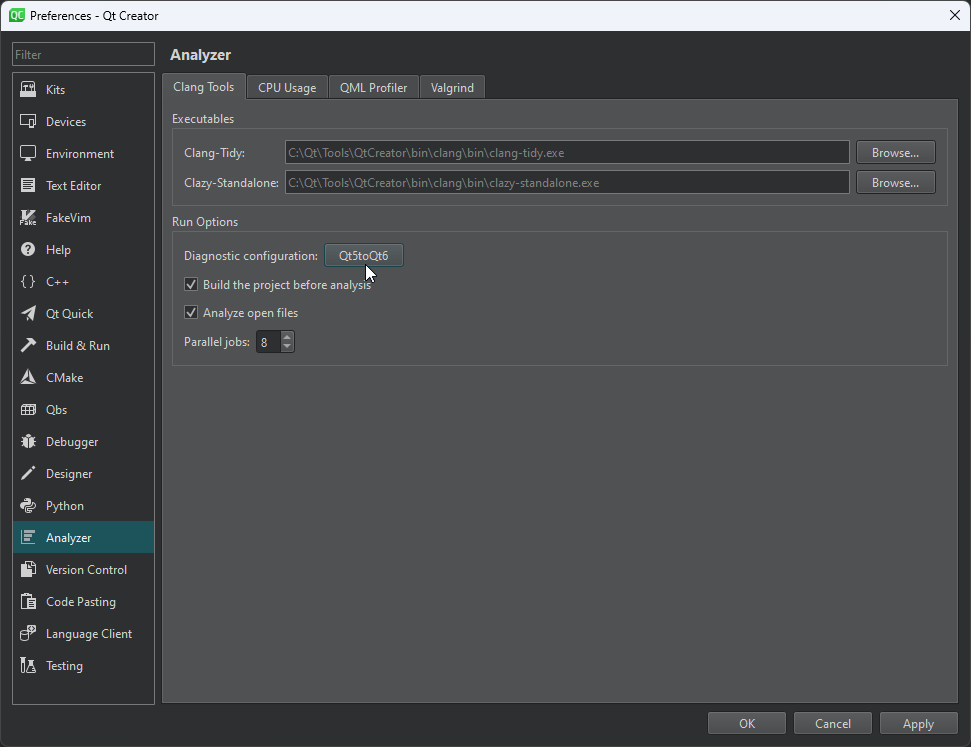Open Build & Run hammer icon
The width and height of the screenshot is (971, 747).
pyautogui.click(x=28, y=346)
